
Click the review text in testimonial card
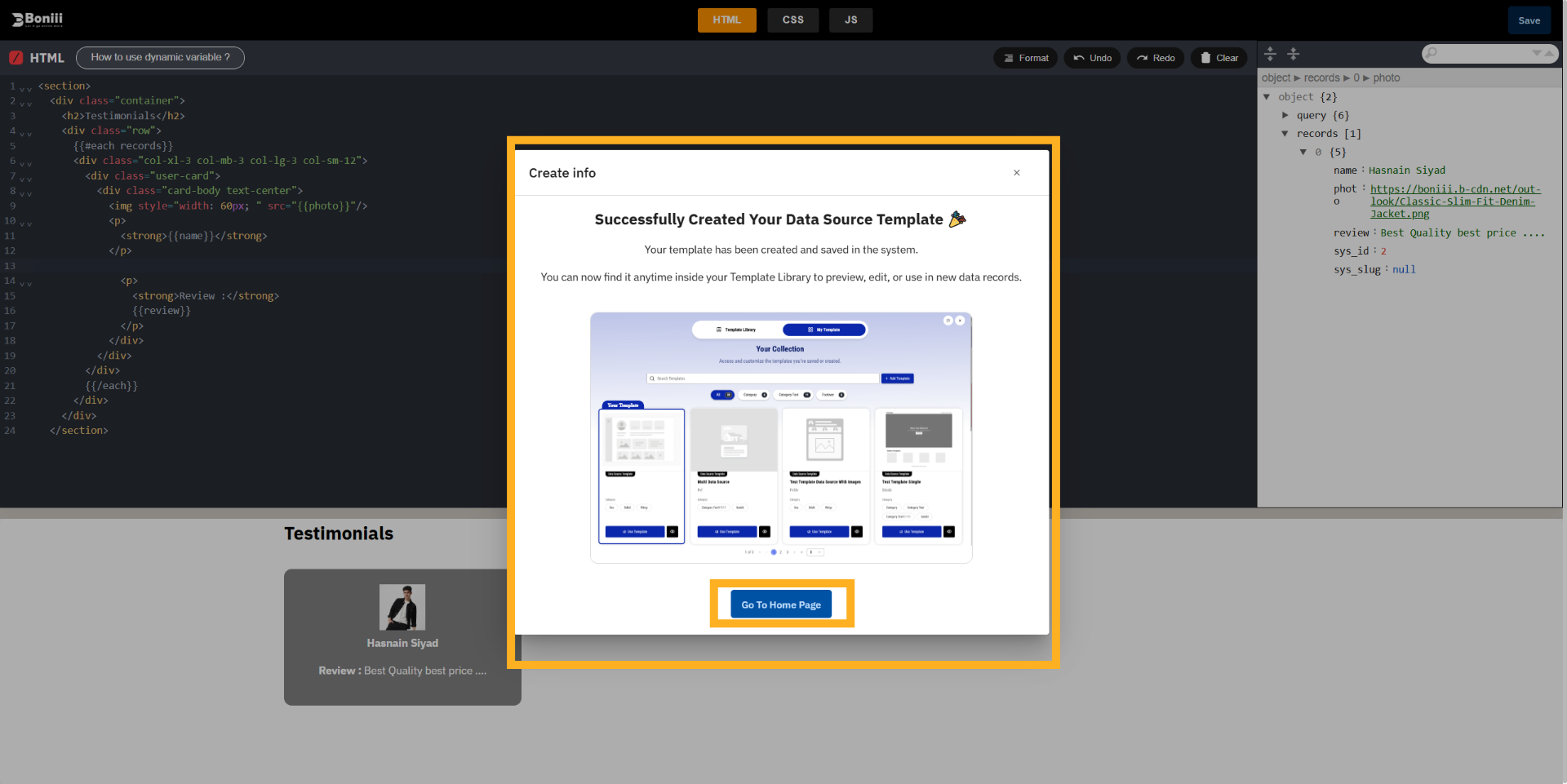tap(402, 671)
